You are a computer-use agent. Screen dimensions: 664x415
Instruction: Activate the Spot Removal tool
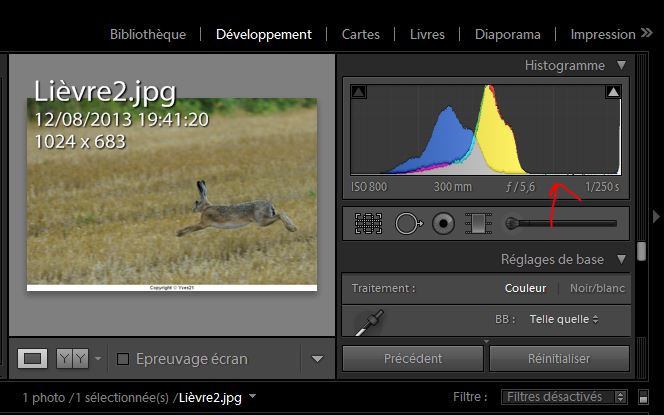coord(406,224)
